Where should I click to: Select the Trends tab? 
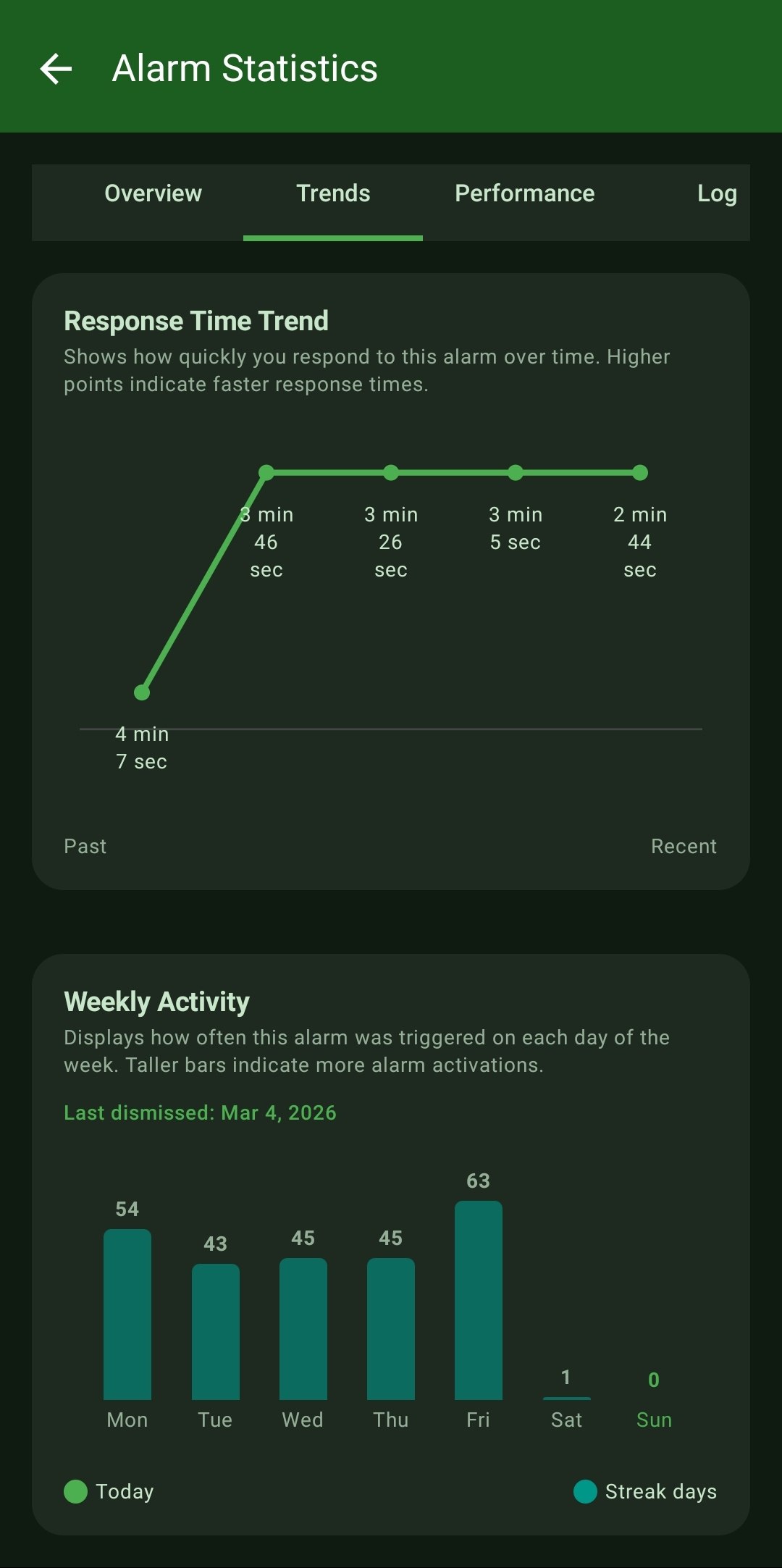[333, 193]
